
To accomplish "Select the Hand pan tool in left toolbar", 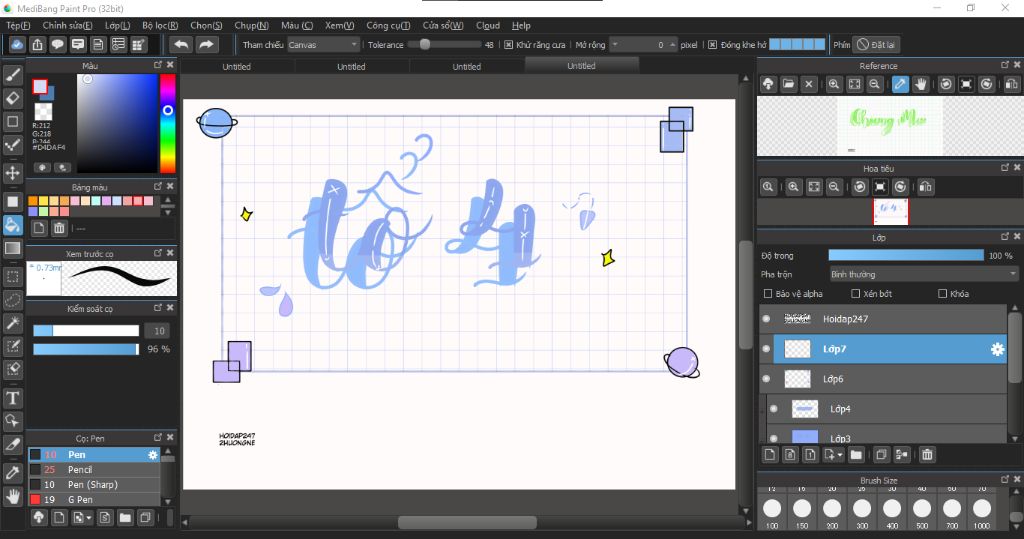I will 12,497.
